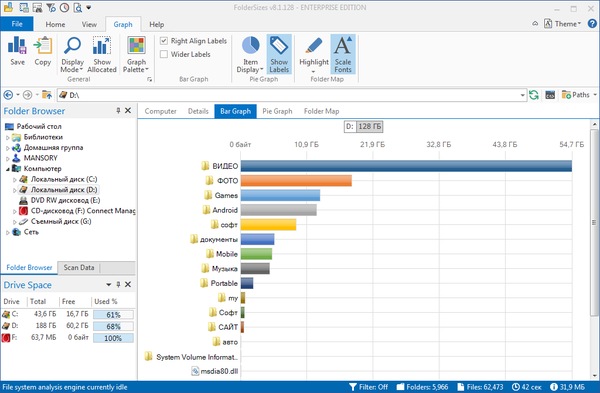Open Item Display pie options
The image size is (600, 393).
[250, 54]
